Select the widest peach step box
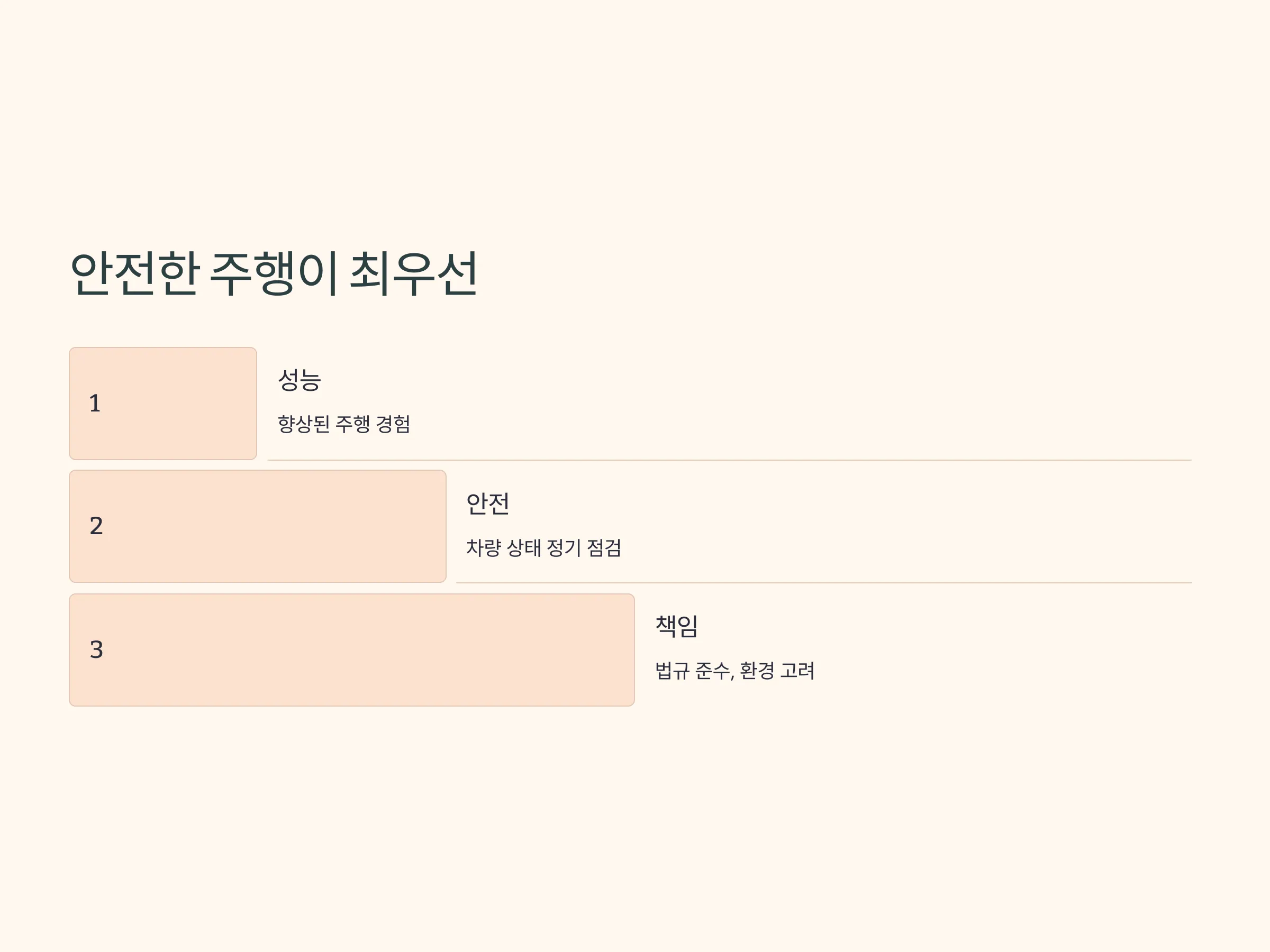 click(x=352, y=649)
